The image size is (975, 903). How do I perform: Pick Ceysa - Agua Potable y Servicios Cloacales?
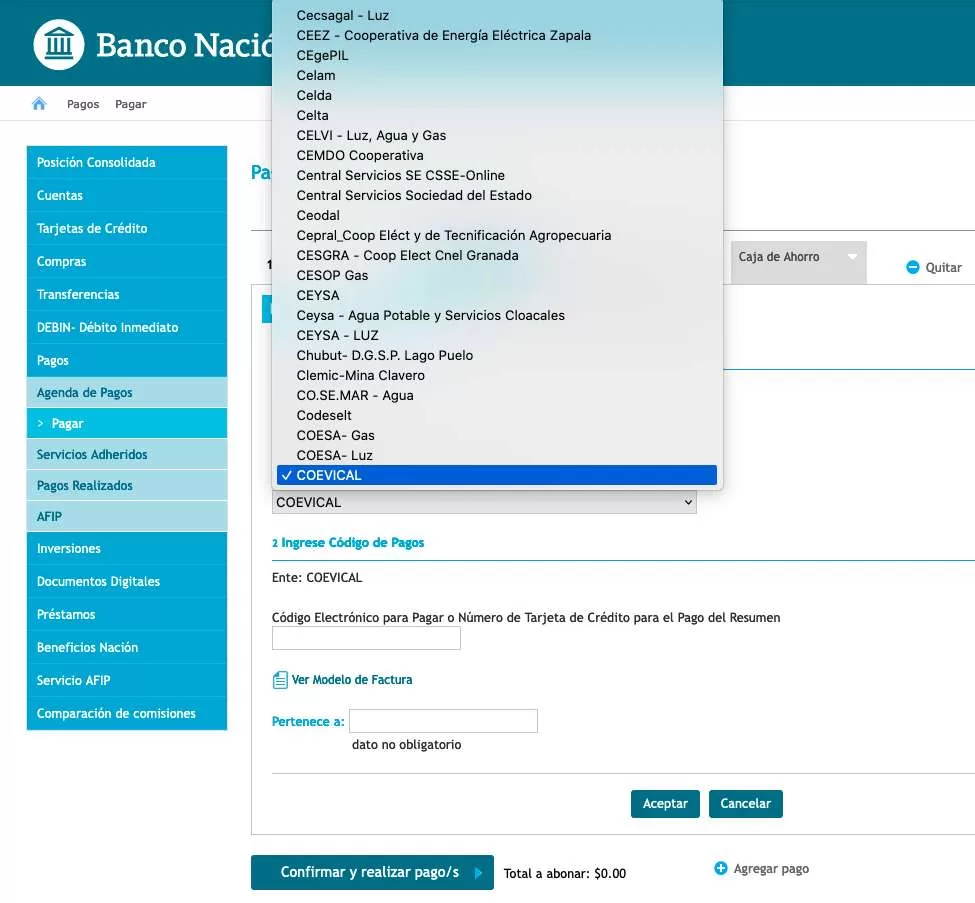pos(497,315)
